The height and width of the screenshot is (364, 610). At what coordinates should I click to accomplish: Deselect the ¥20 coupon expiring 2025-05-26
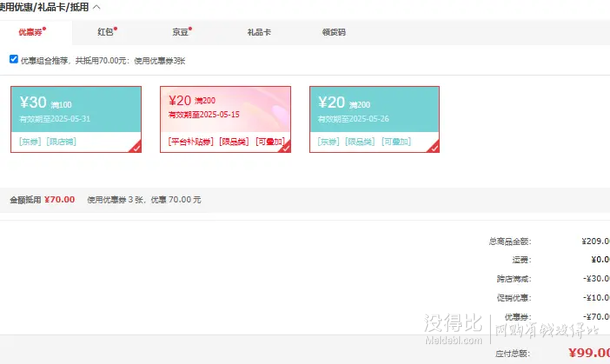(x=374, y=119)
